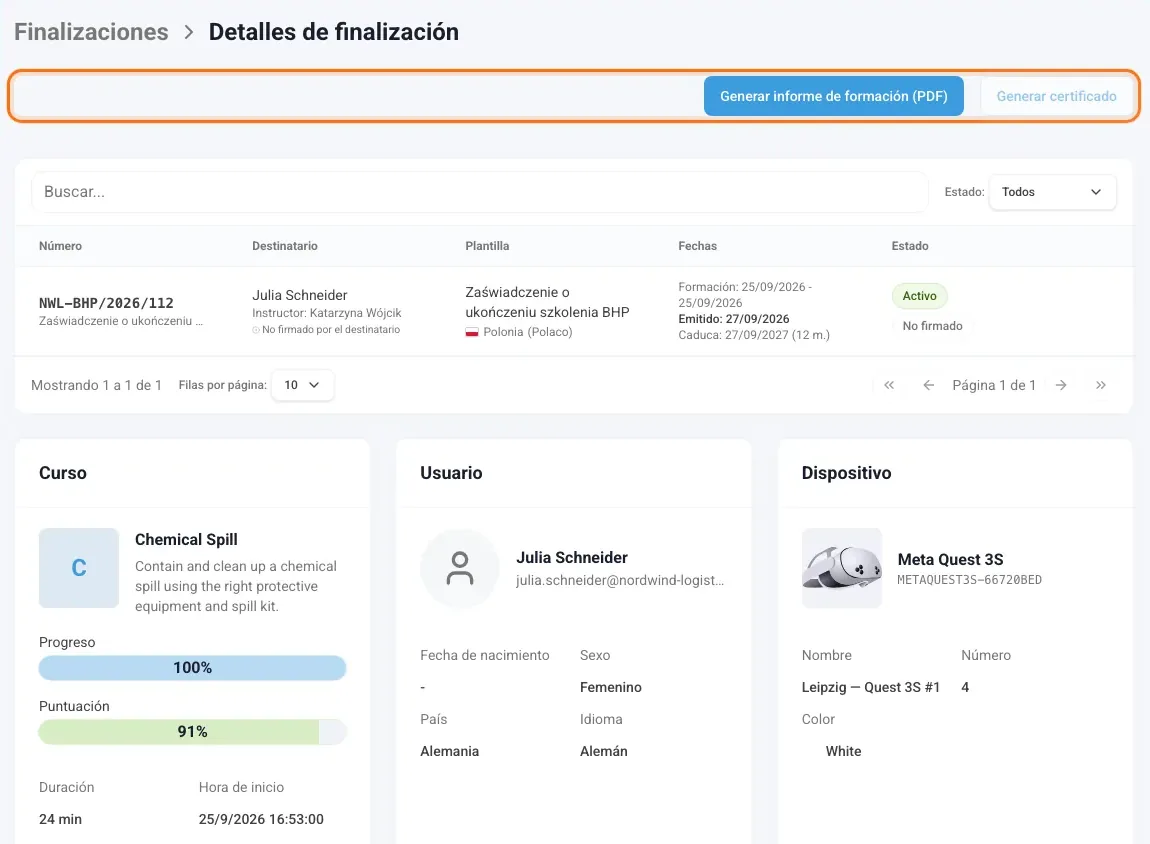Go to previous page arrow icon
This screenshot has width=1150, height=844.
(x=929, y=385)
